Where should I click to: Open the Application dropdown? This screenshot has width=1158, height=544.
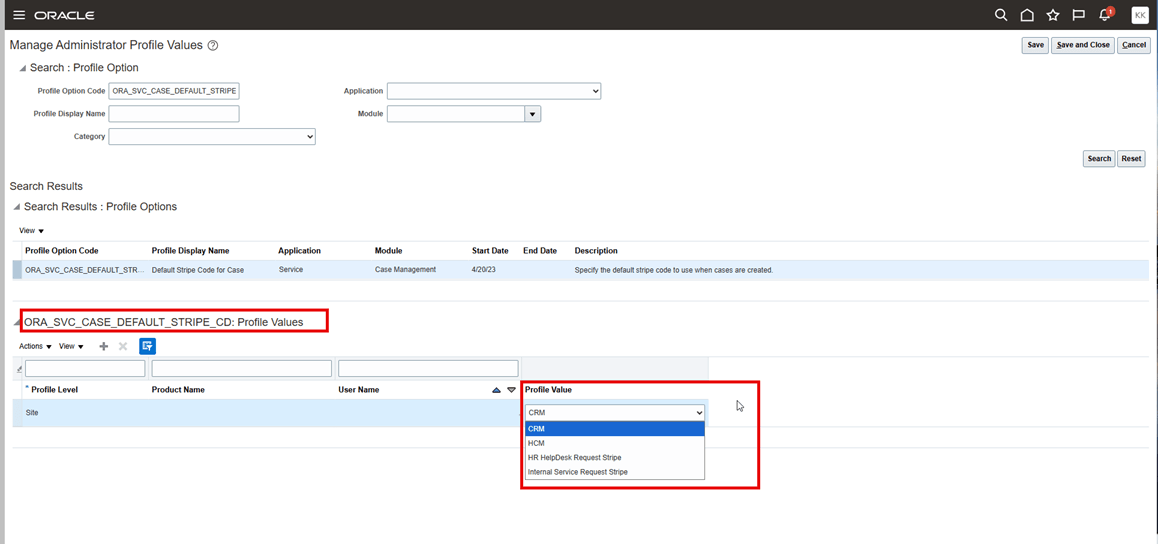pyautogui.click(x=494, y=91)
